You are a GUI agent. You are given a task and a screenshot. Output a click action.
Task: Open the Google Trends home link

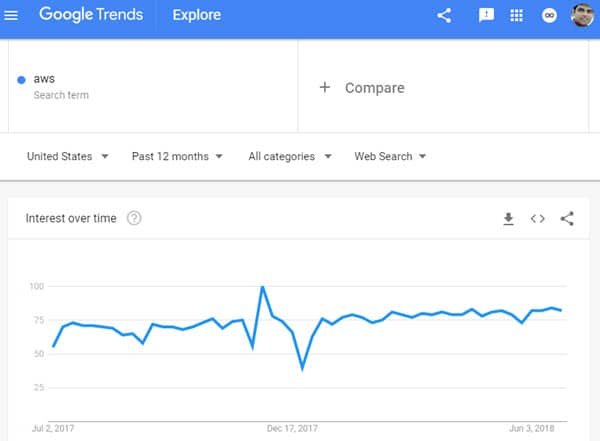tap(91, 15)
